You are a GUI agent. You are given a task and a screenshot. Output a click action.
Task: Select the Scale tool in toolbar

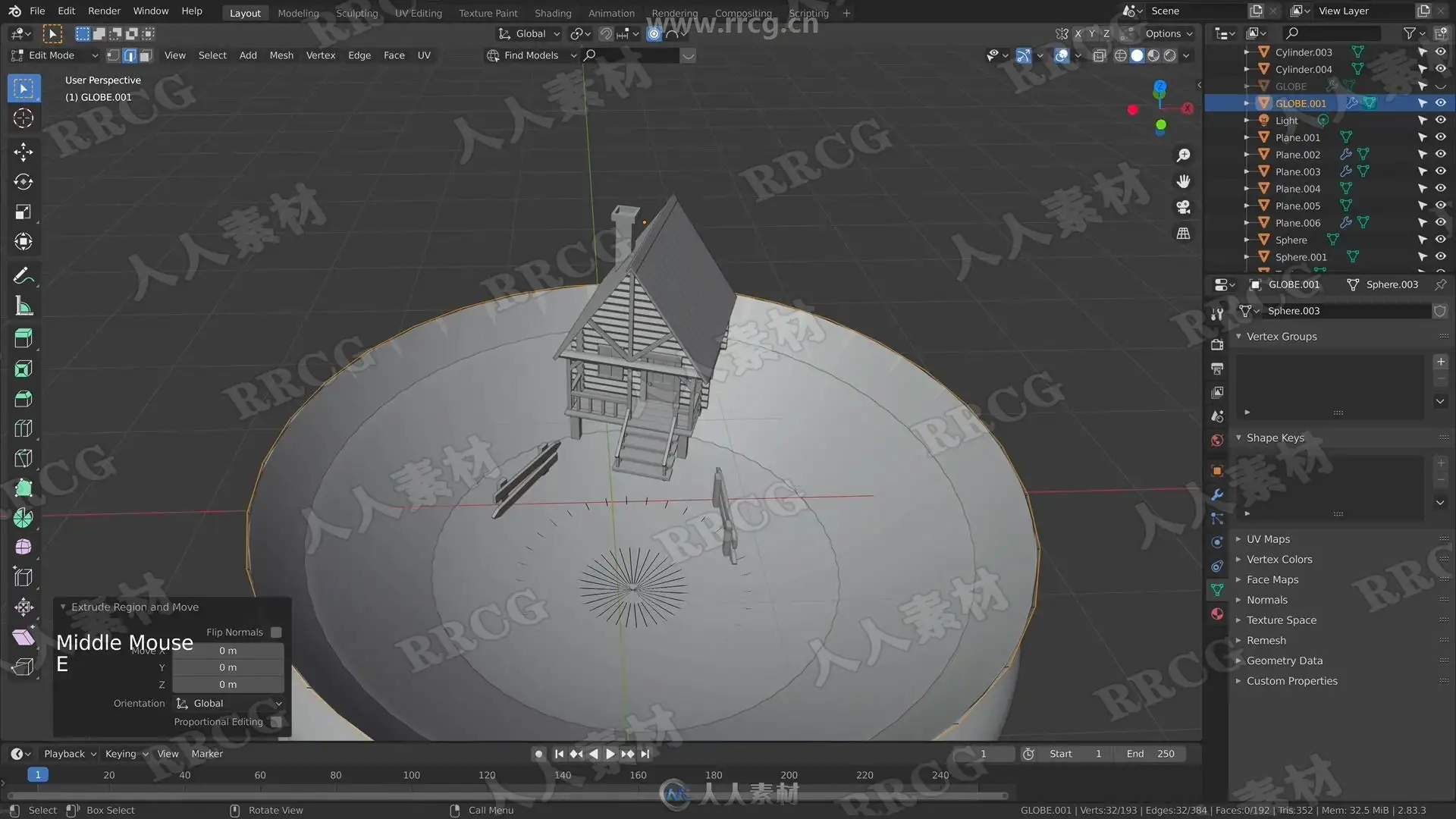point(23,212)
